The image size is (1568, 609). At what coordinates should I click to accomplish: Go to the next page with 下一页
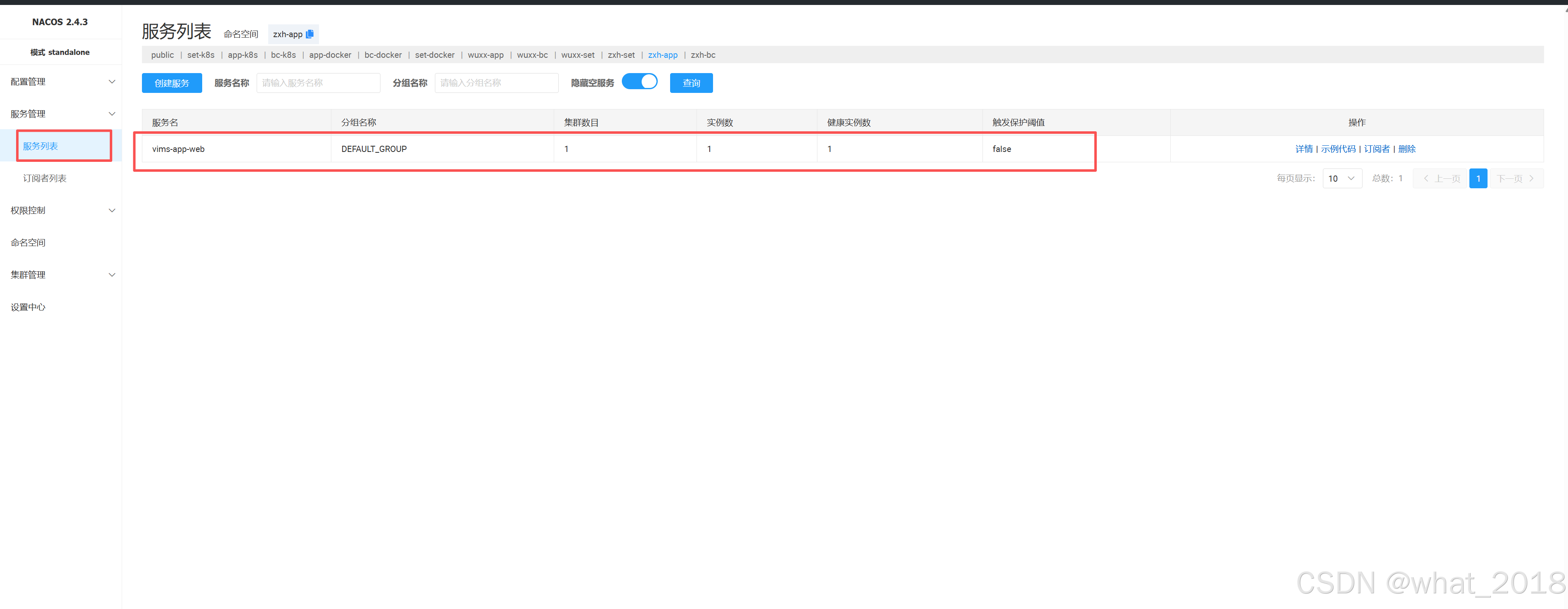coord(1515,178)
